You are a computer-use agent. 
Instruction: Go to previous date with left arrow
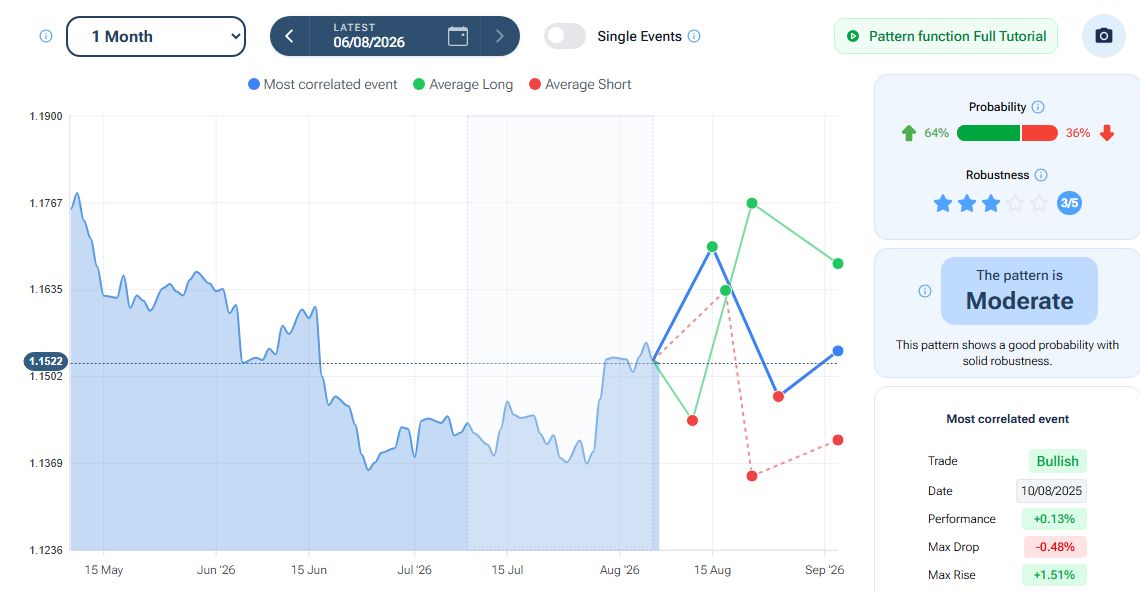coord(289,36)
